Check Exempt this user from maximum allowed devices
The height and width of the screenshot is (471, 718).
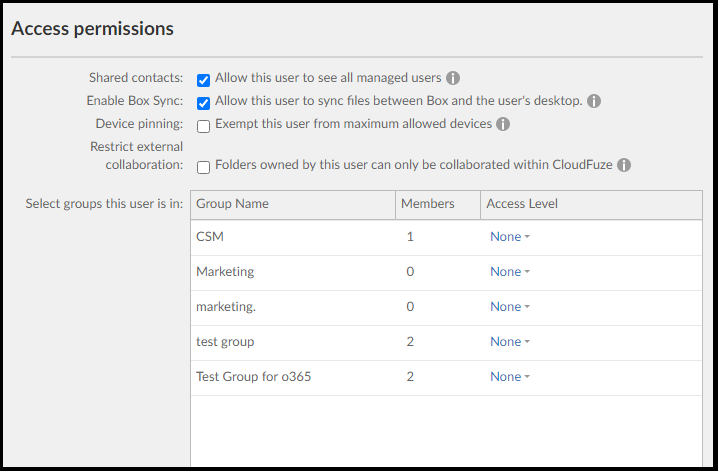(203, 126)
